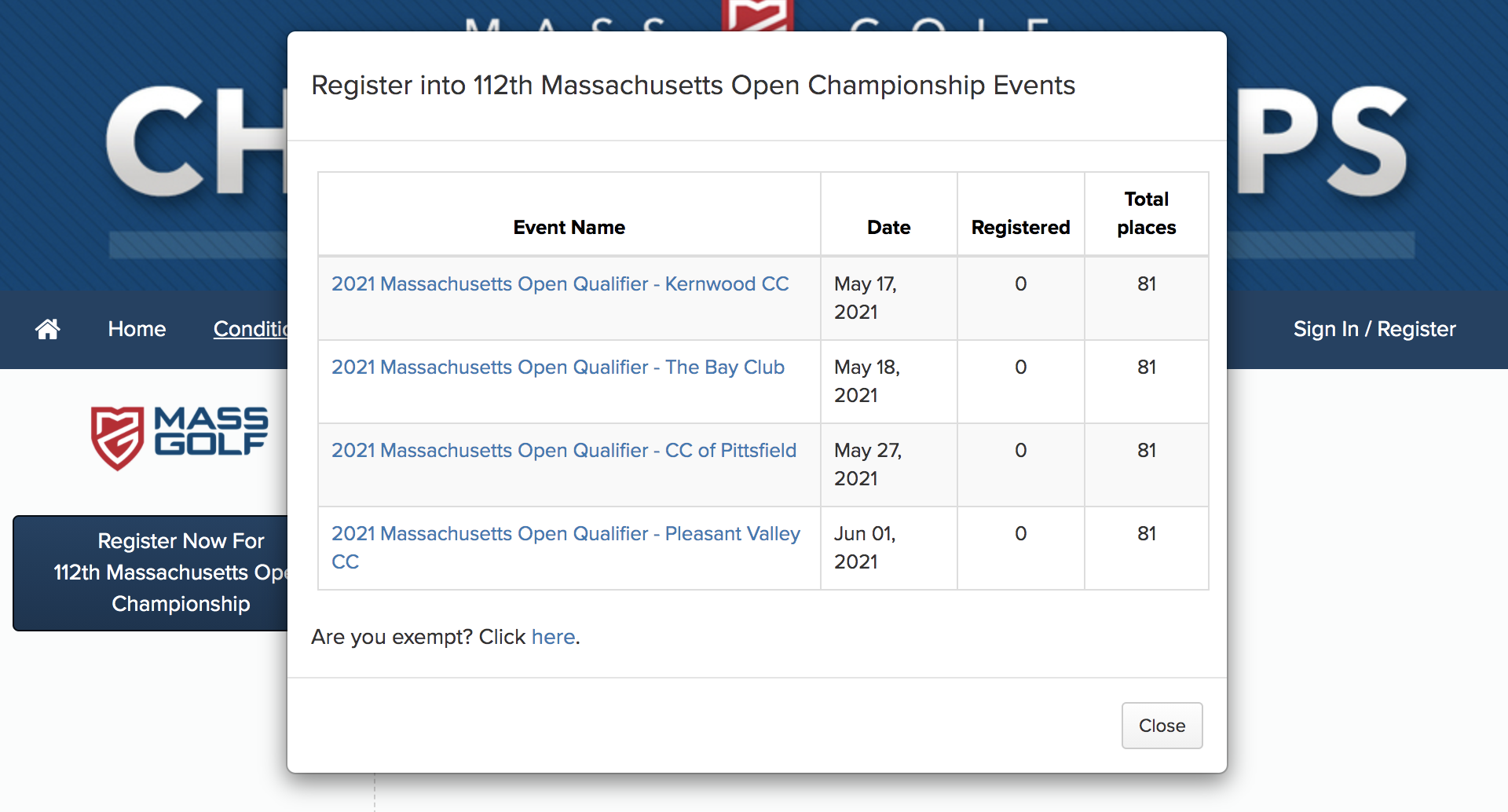Click the home icon in navigation bar

[48, 329]
